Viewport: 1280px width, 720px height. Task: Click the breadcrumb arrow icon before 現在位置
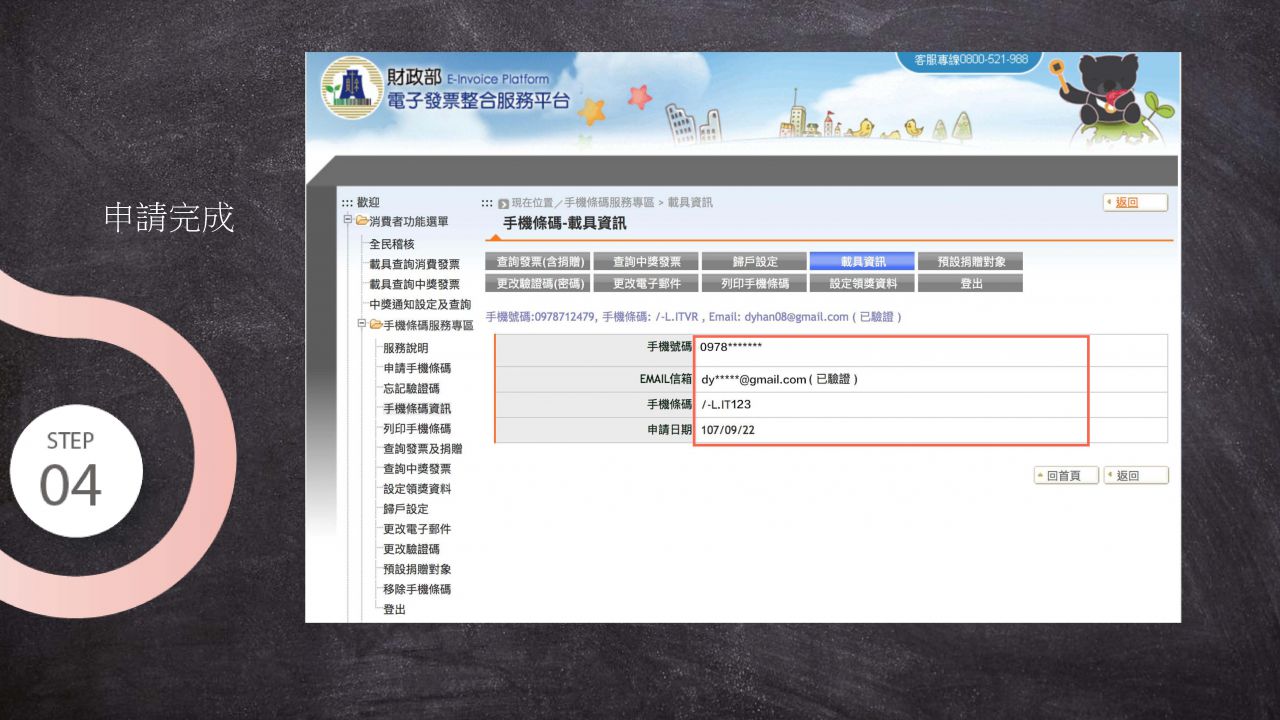tap(503, 203)
